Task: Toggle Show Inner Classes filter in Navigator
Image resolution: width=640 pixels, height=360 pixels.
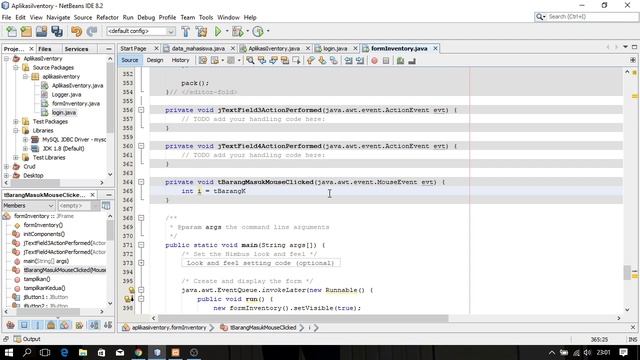Action: 64,325
